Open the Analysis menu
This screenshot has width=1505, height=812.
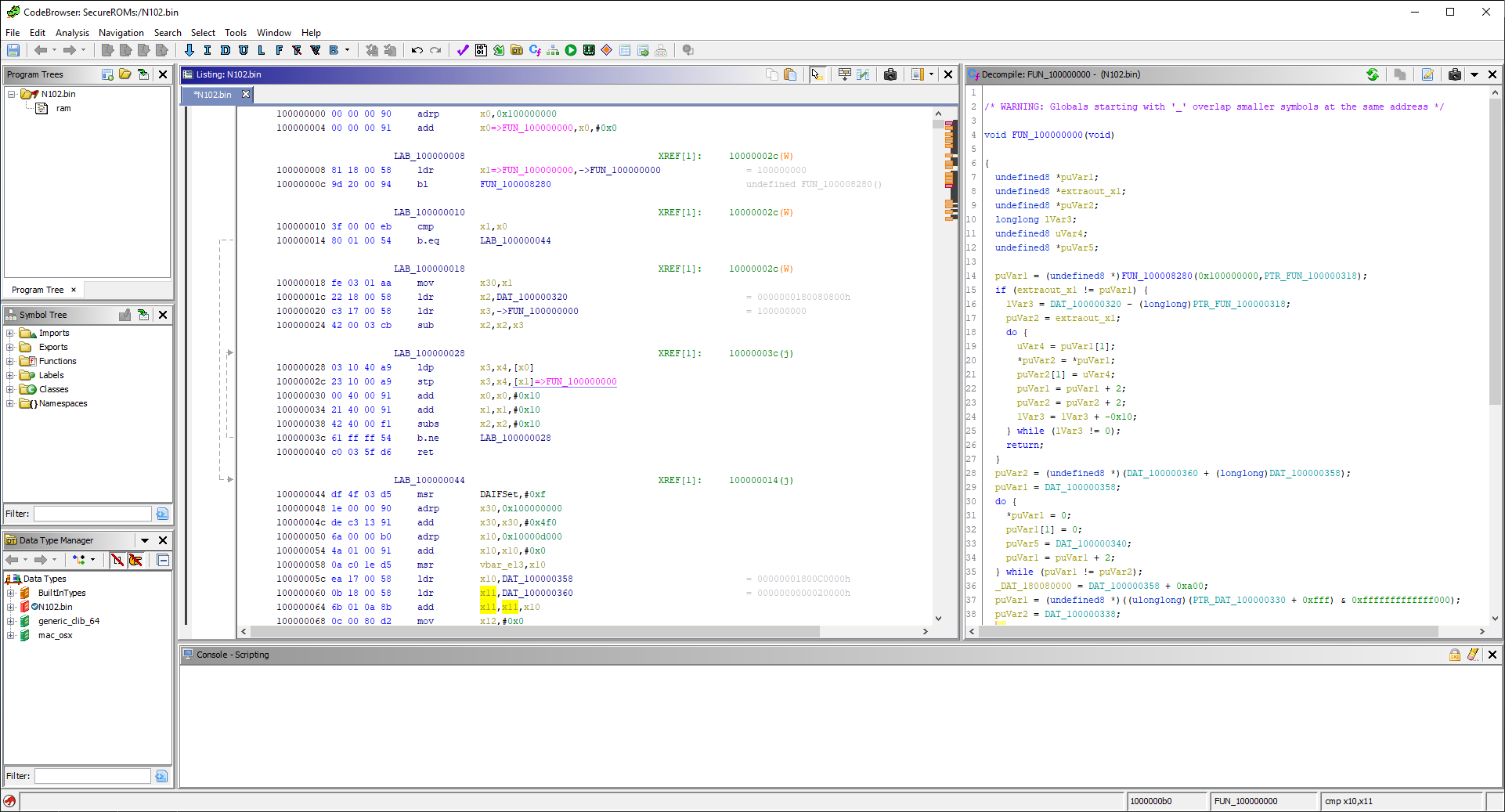tap(72, 33)
